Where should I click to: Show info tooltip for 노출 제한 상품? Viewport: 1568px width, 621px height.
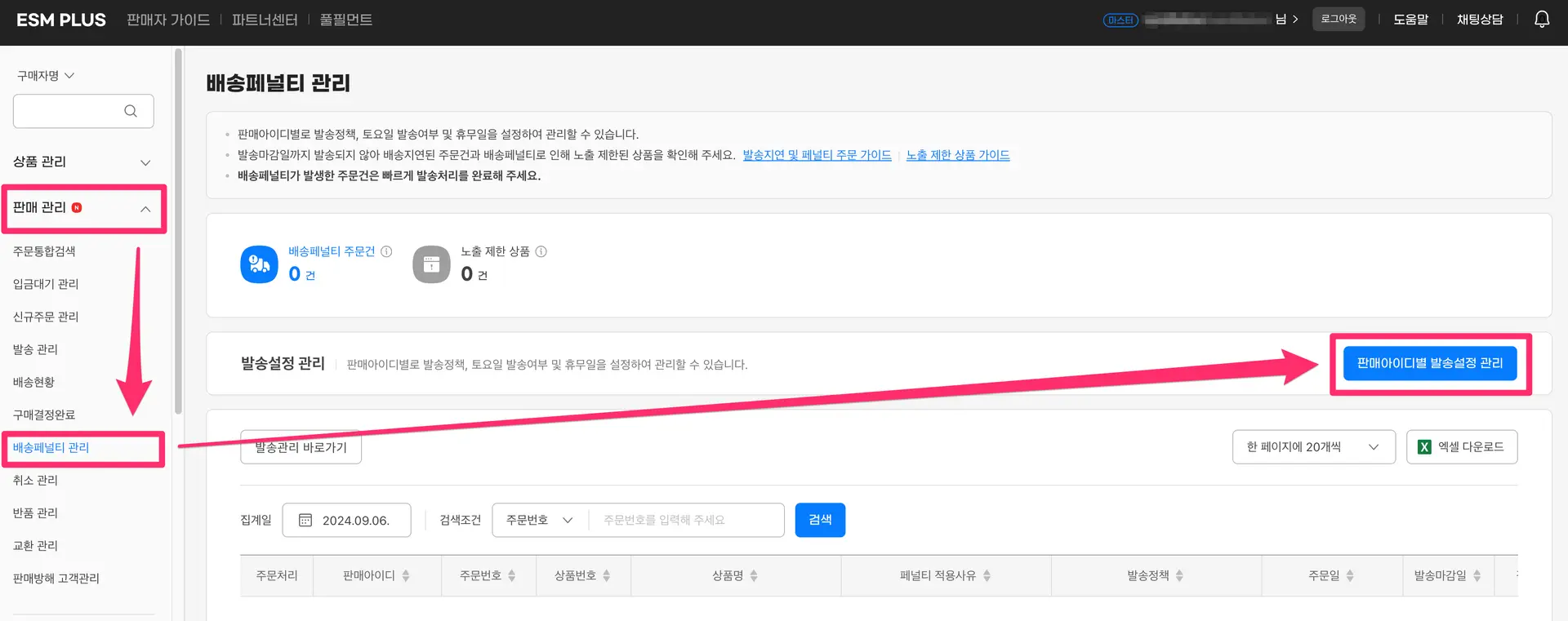[541, 251]
